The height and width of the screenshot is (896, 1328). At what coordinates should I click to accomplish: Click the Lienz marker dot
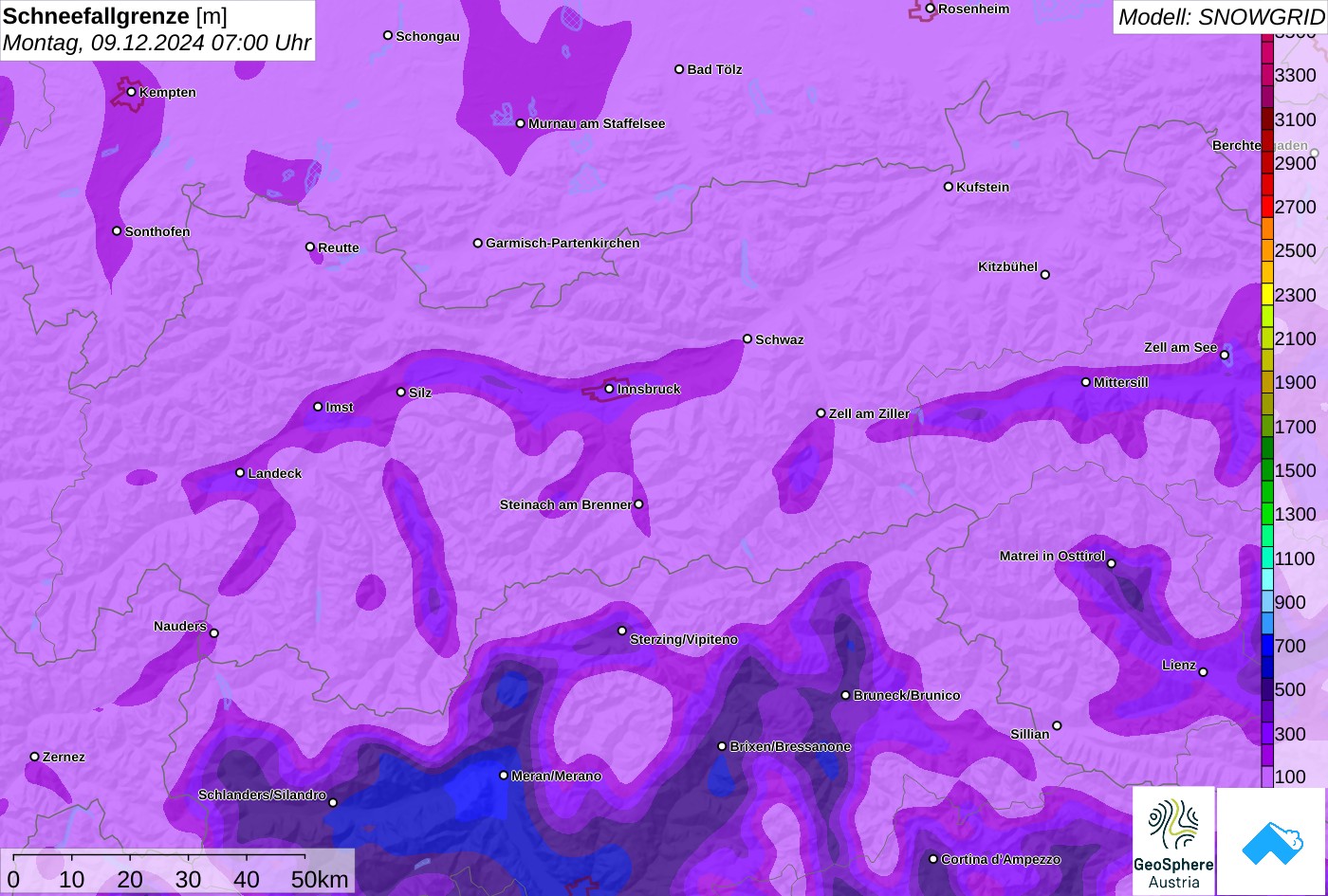tap(1203, 672)
